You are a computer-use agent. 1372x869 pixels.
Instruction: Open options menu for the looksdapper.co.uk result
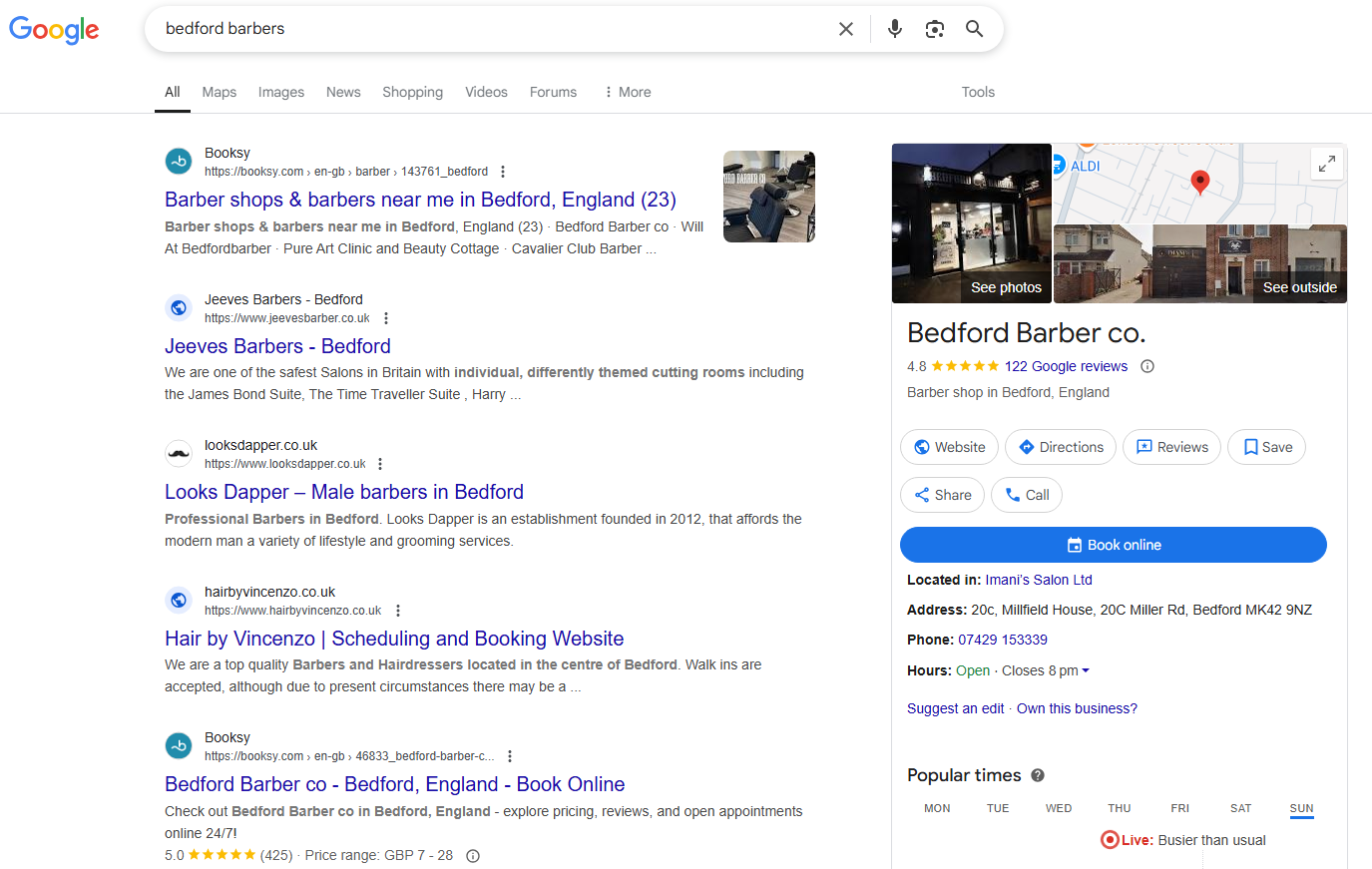point(380,464)
